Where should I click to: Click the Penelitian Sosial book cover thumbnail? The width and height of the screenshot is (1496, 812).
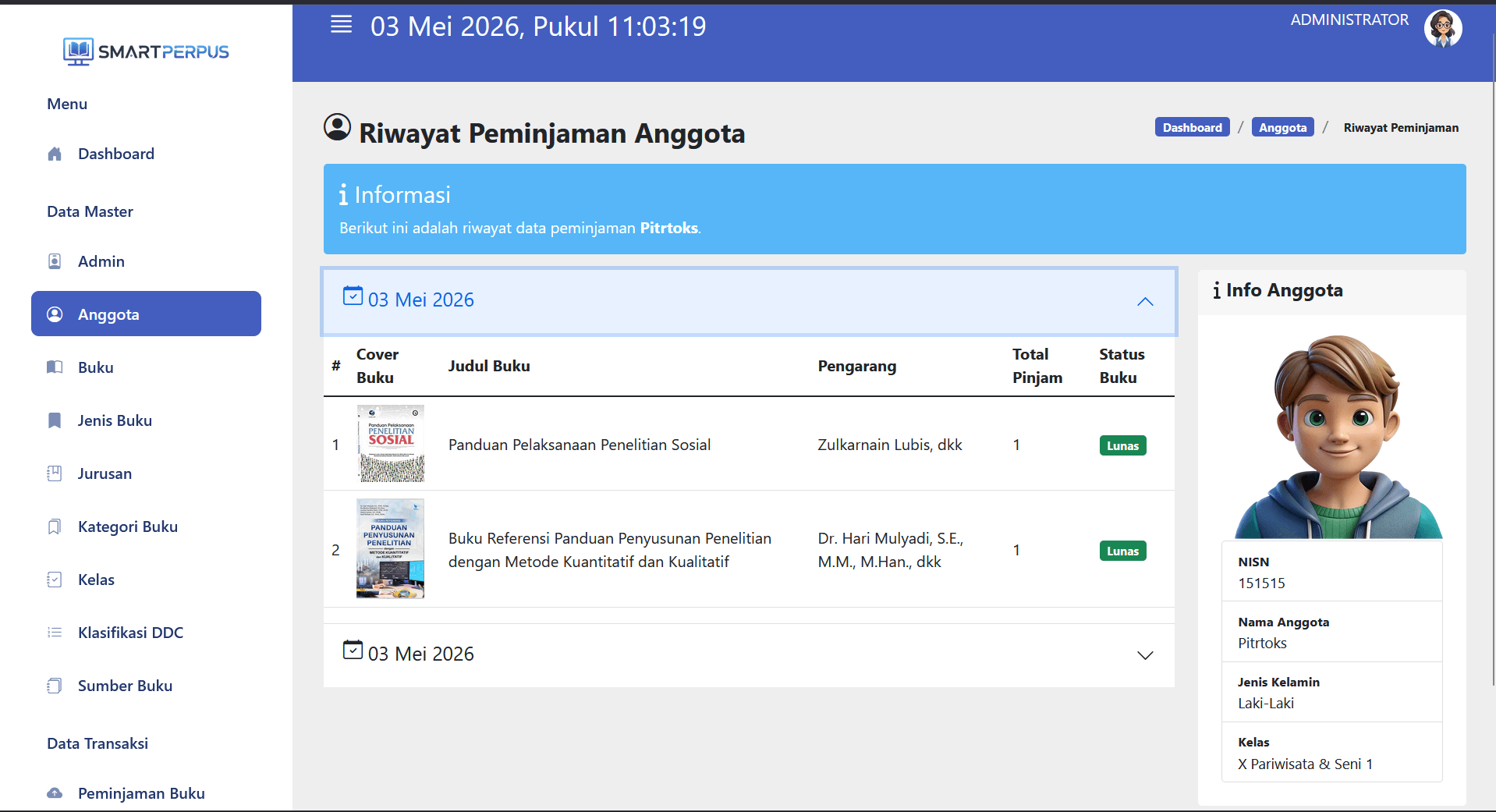click(x=391, y=443)
